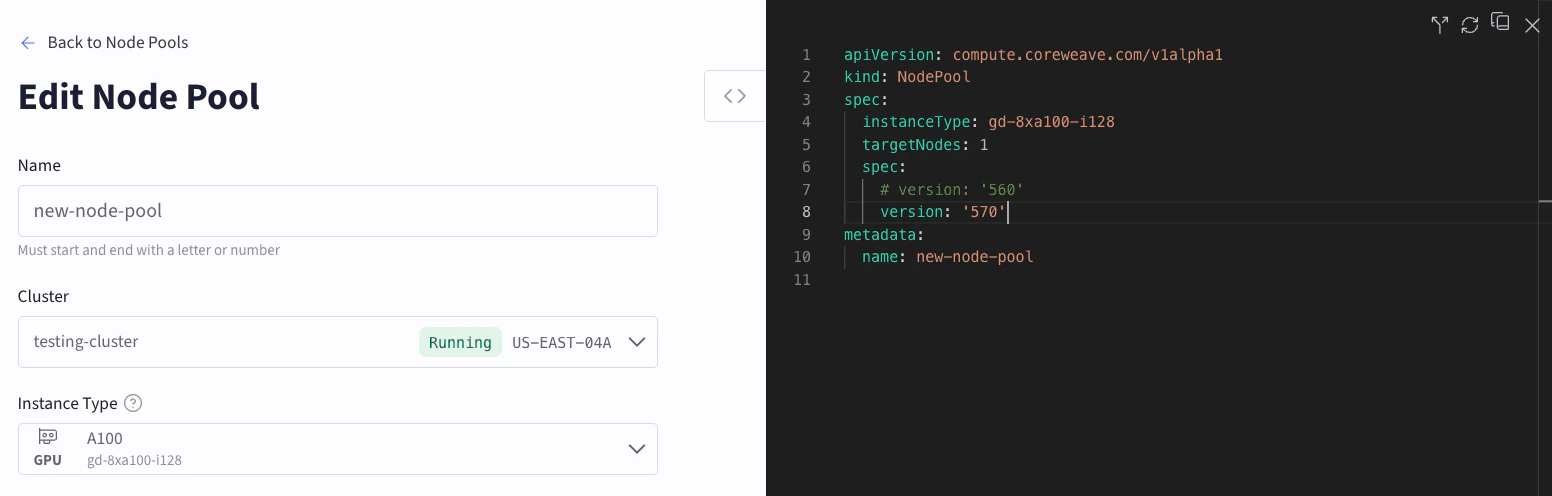Click 'metadata:' on line 9
The height and width of the screenshot is (496, 1552).
click(x=884, y=235)
